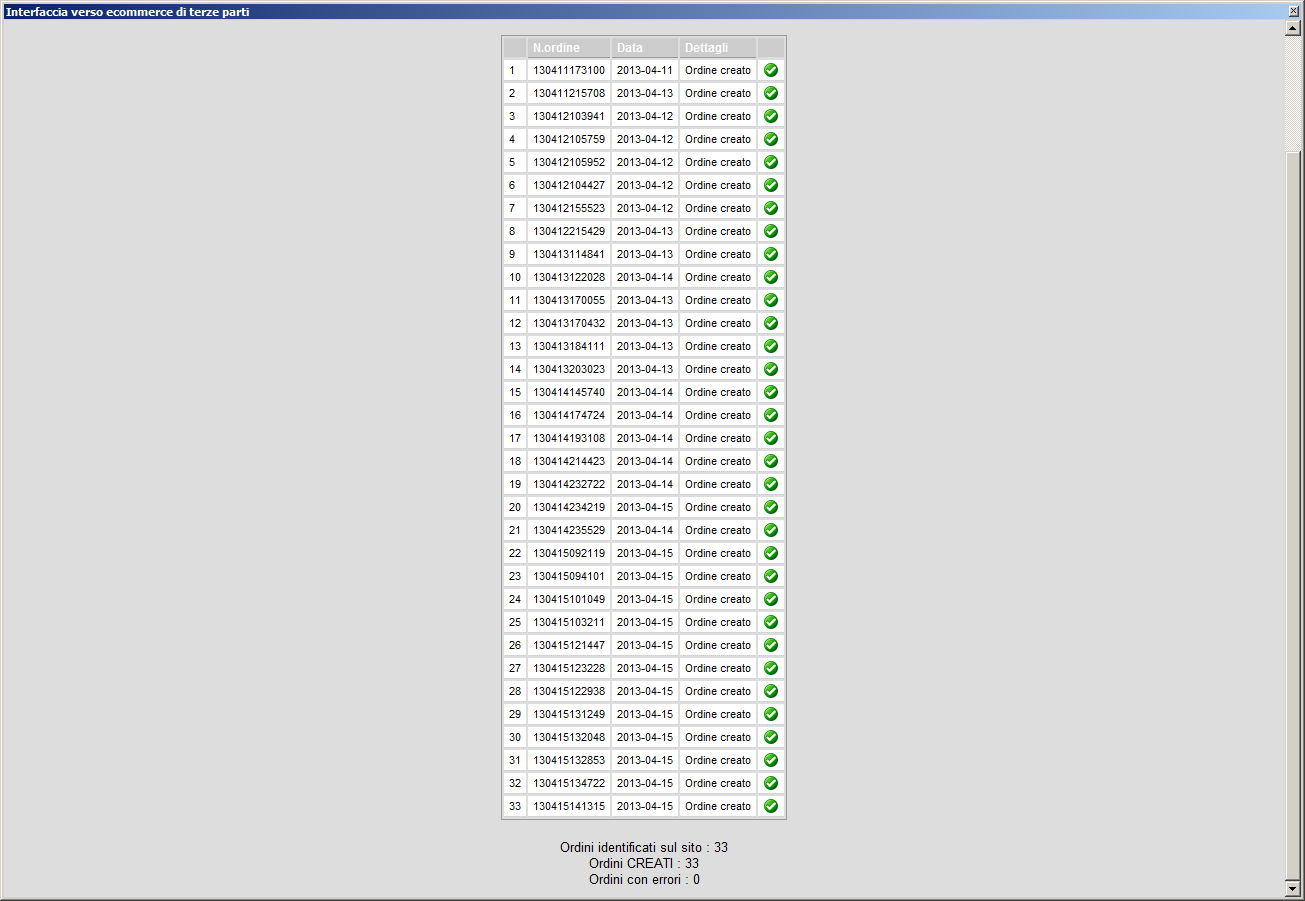The height and width of the screenshot is (901, 1305).
Task: Click green check icon for order 130412103941
Action: (771, 116)
